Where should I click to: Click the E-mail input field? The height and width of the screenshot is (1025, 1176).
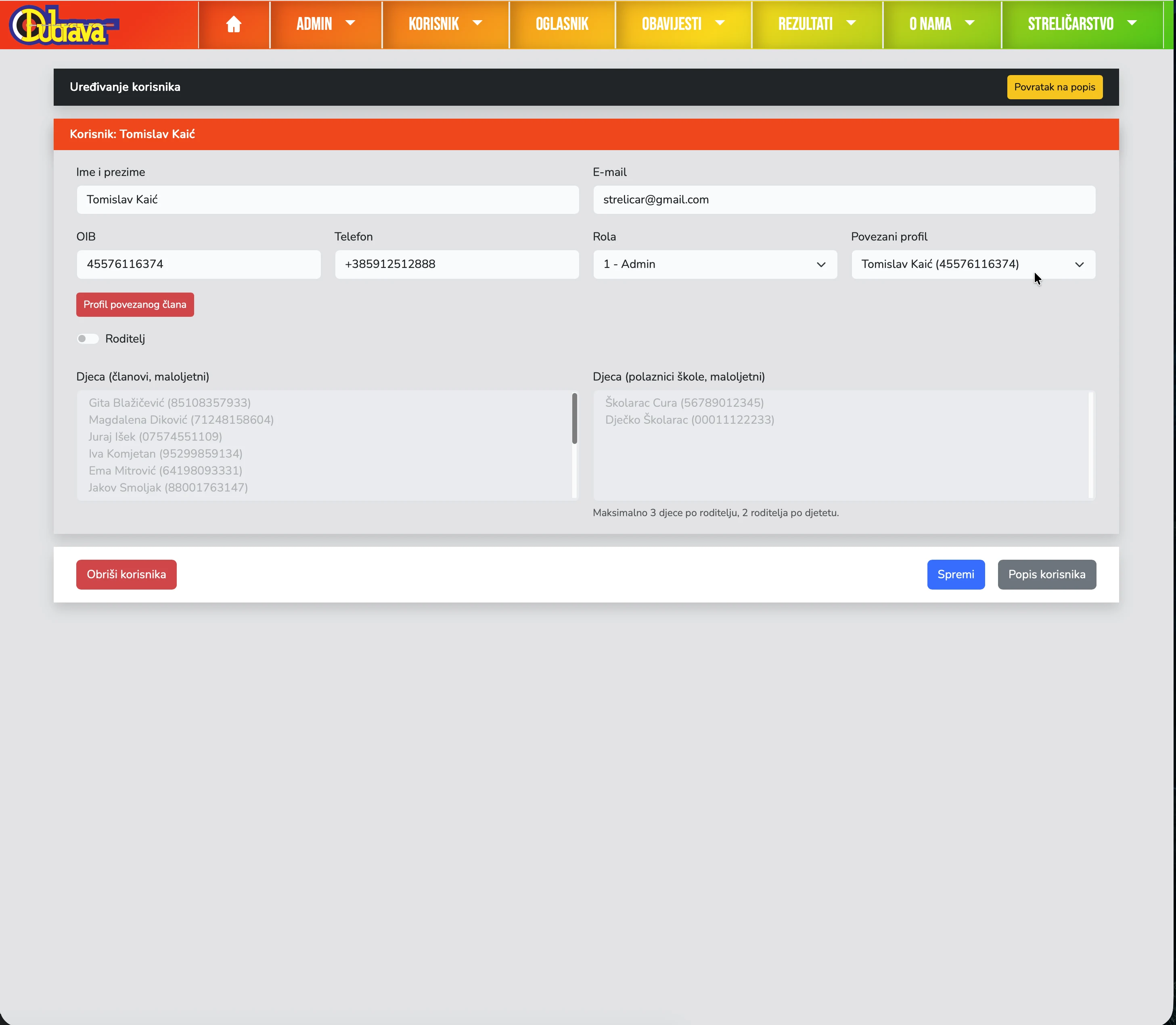pyautogui.click(x=844, y=200)
